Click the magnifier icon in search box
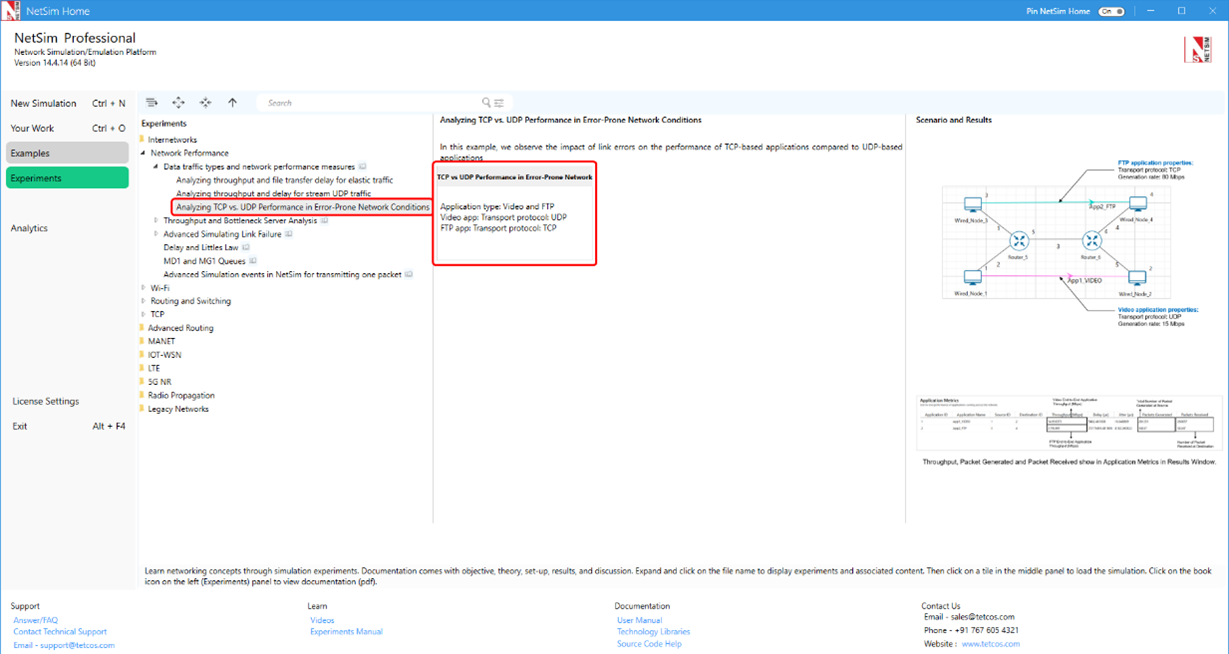 (x=487, y=102)
